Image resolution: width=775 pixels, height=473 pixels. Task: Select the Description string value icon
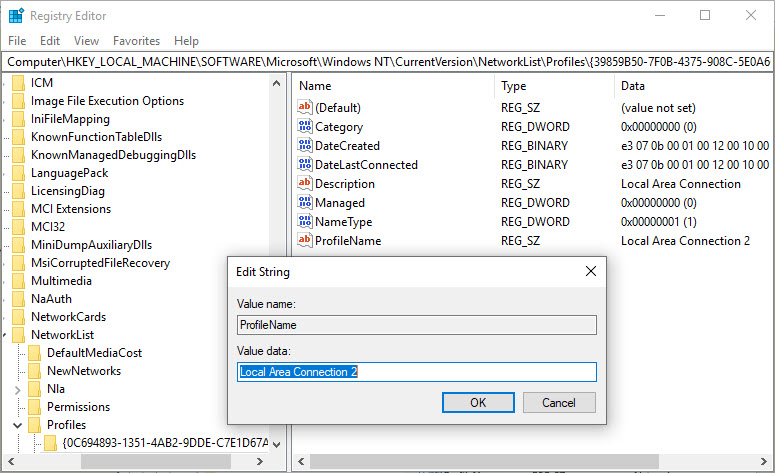pyautogui.click(x=304, y=183)
